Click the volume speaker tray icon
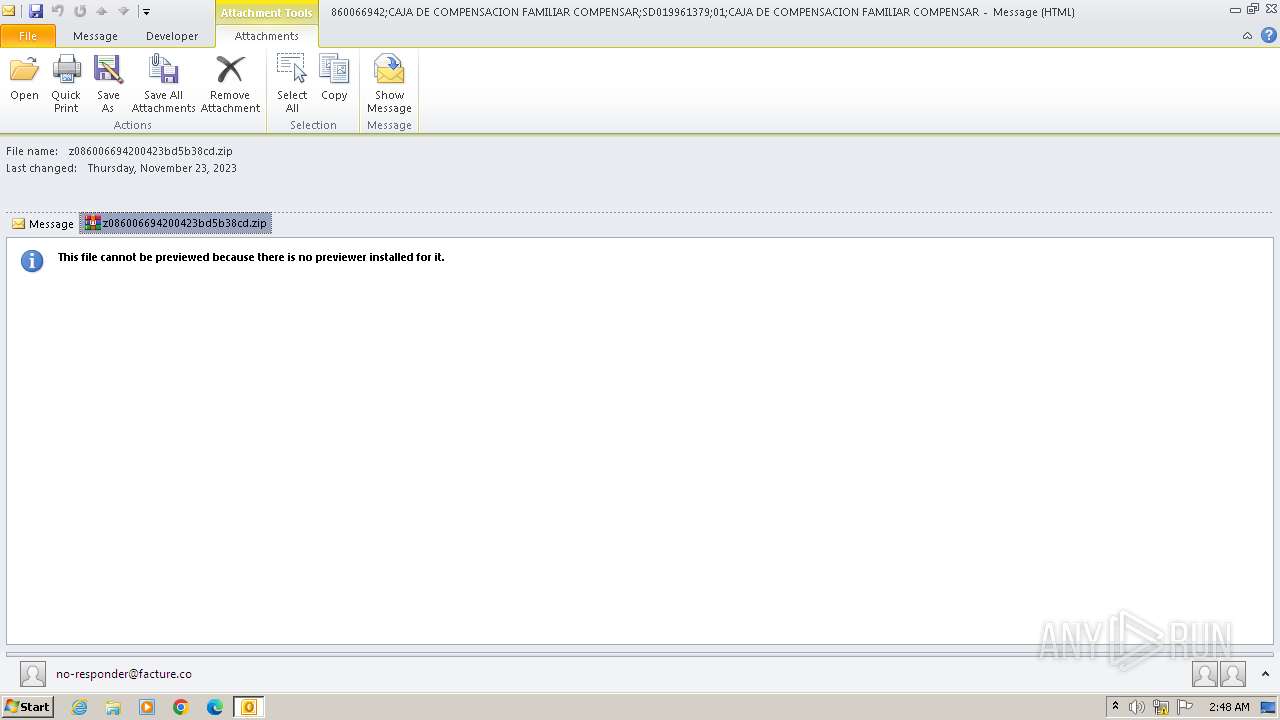1280x720 pixels. click(x=1137, y=707)
